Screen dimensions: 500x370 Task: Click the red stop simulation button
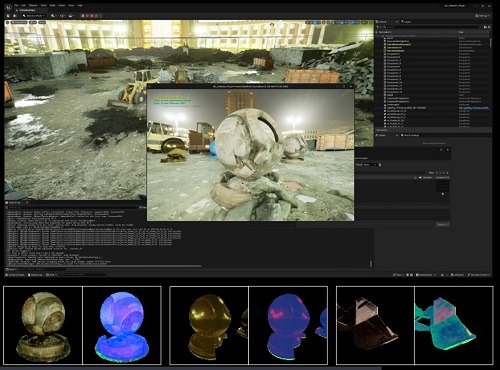(92, 16)
